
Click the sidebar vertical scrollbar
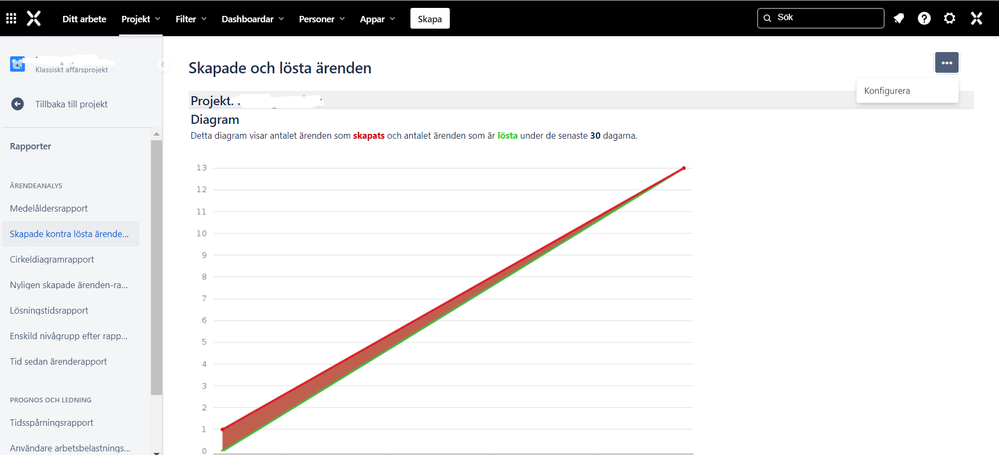pyautogui.click(x=156, y=266)
